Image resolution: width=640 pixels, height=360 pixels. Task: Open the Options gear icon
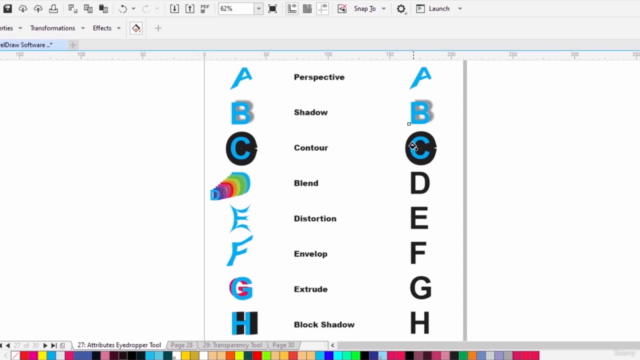pos(401,9)
